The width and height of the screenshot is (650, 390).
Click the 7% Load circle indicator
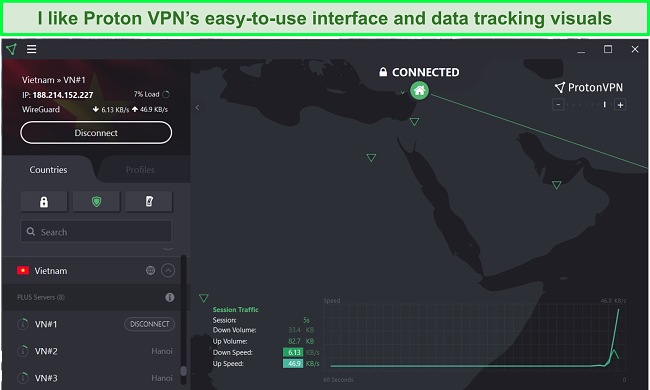(x=166, y=94)
